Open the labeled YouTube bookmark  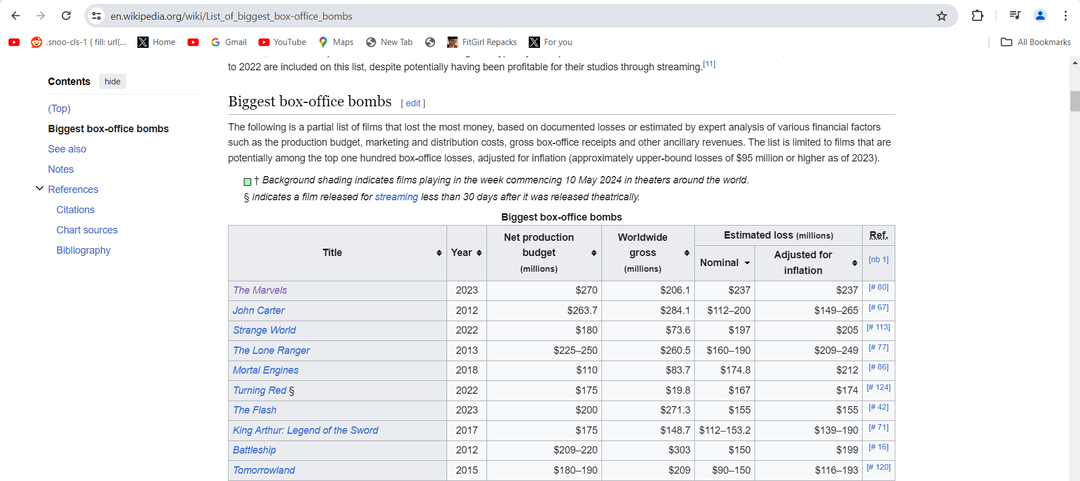coord(282,42)
